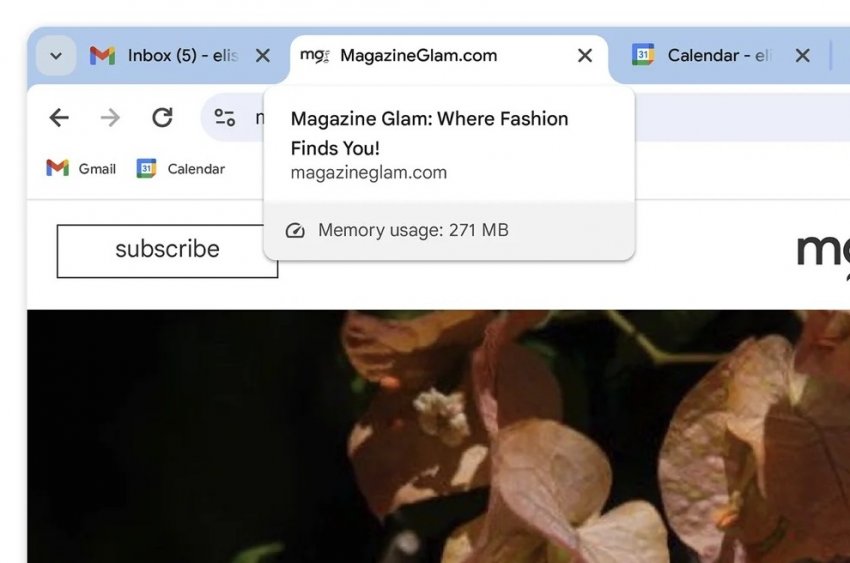Close the Calendar tab
The height and width of the screenshot is (563, 850).
(x=802, y=56)
